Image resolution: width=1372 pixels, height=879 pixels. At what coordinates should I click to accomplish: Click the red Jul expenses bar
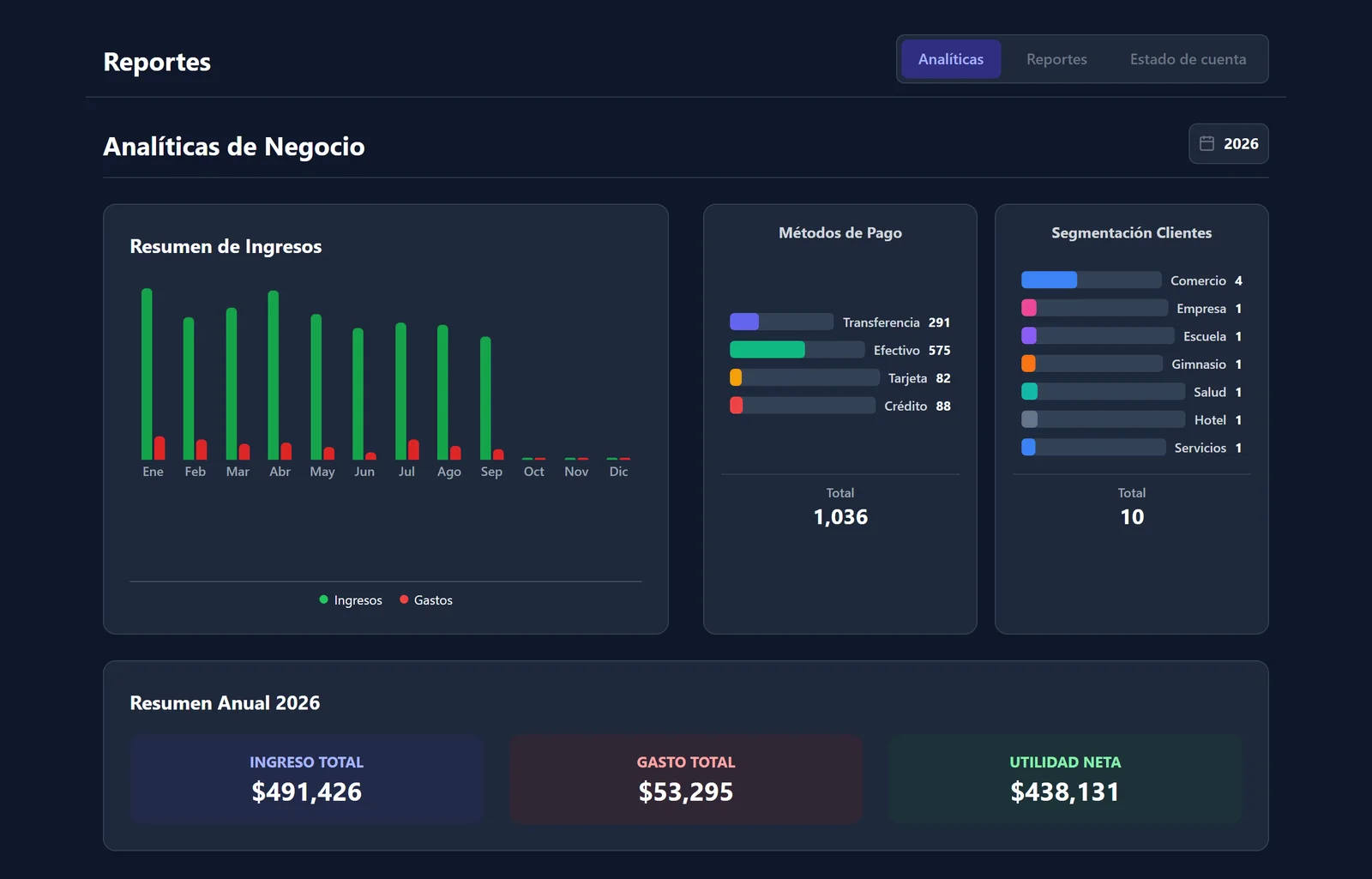pos(414,449)
